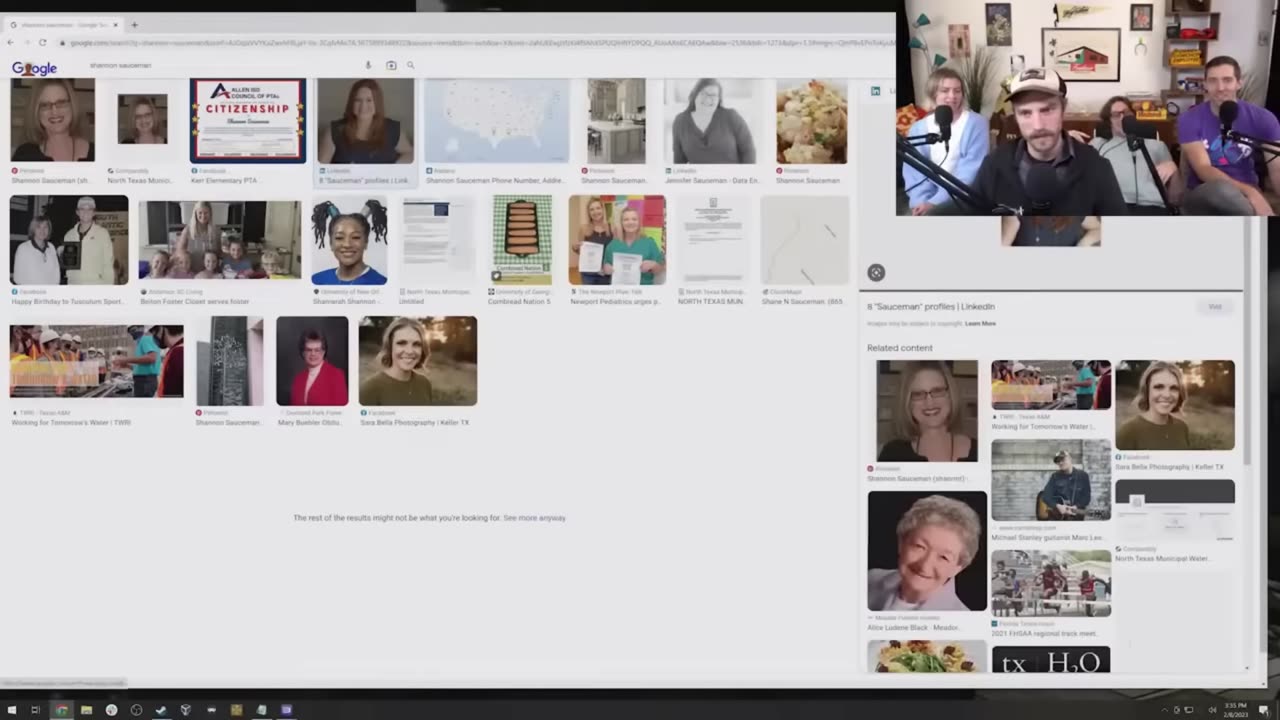Screen dimensions: 1280x720
Task: Open a new browser tab
Action: coord(134,25)
